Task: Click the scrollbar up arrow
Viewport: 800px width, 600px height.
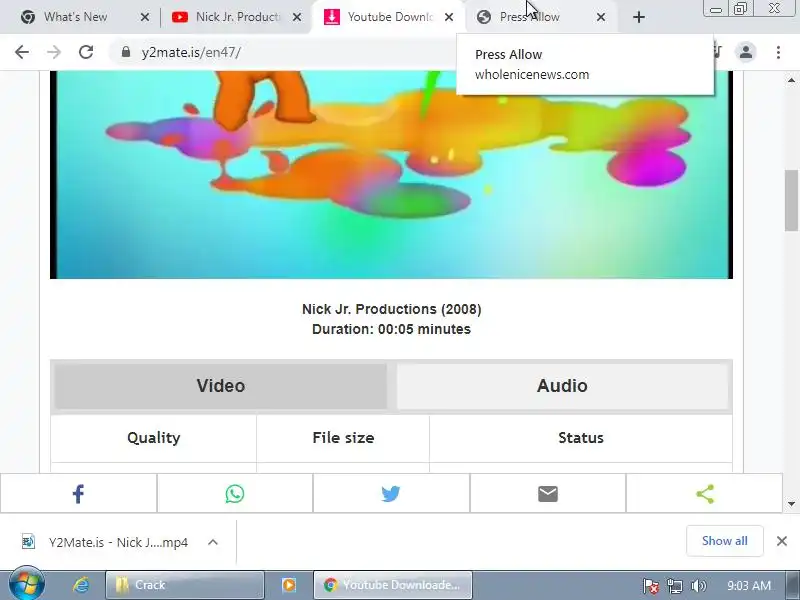Action: coord(791,80)
